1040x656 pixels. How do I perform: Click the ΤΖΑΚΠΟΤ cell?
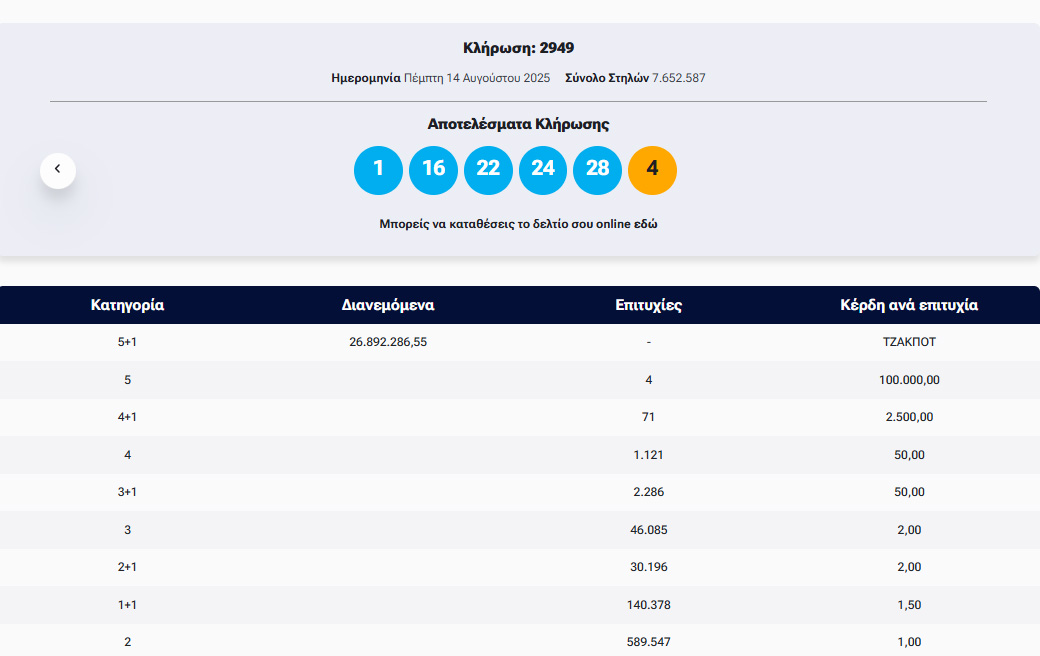[x=909, y=342]
